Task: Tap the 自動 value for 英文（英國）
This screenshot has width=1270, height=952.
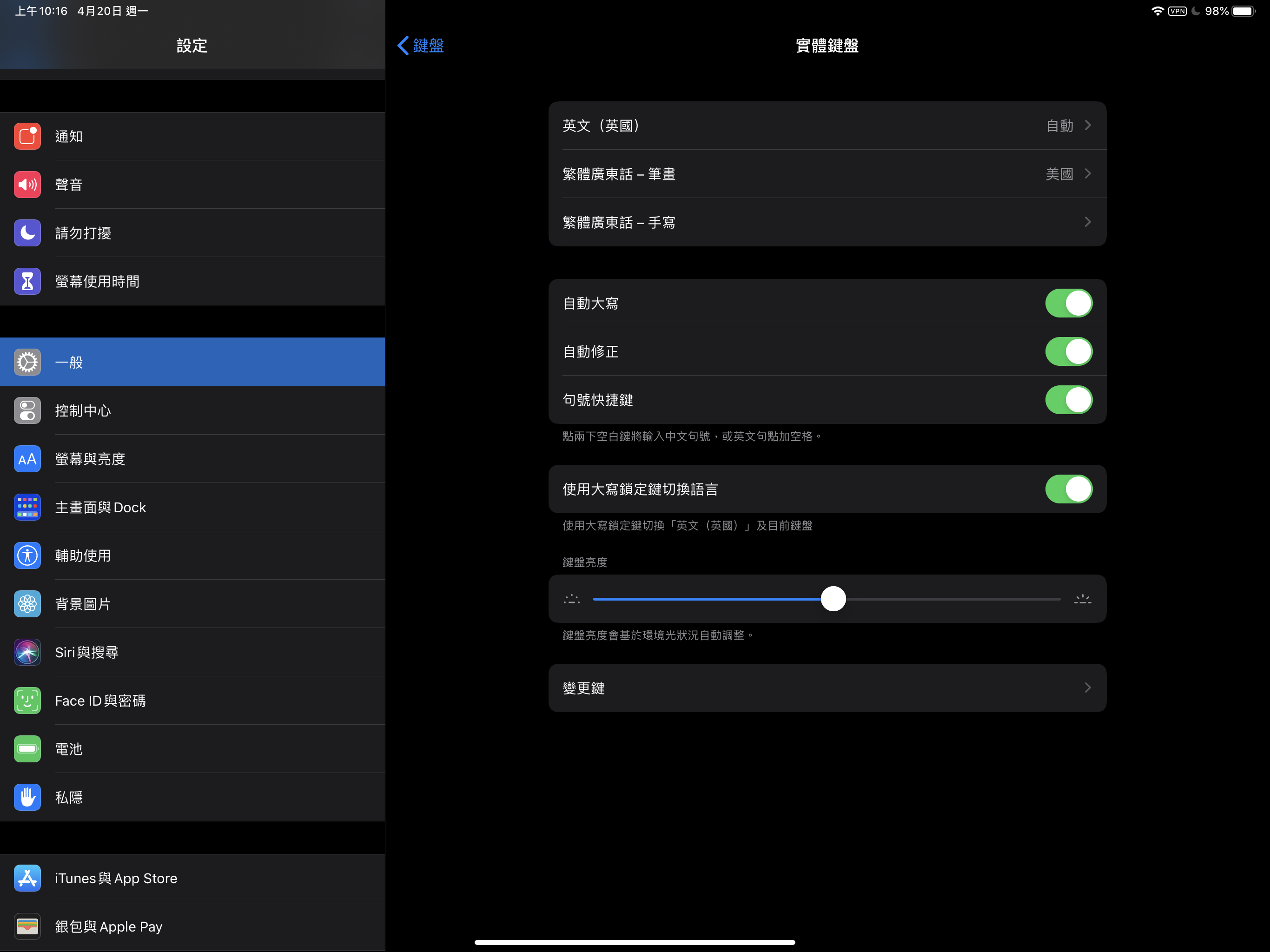Action: (1059, 126)
